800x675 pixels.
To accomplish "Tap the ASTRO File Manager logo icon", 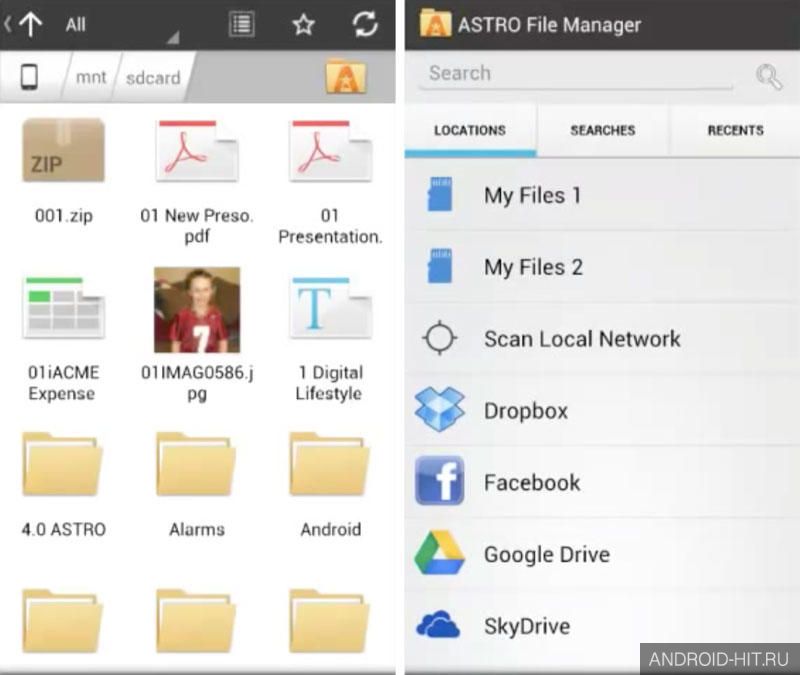I will click(x=435, y=24).
